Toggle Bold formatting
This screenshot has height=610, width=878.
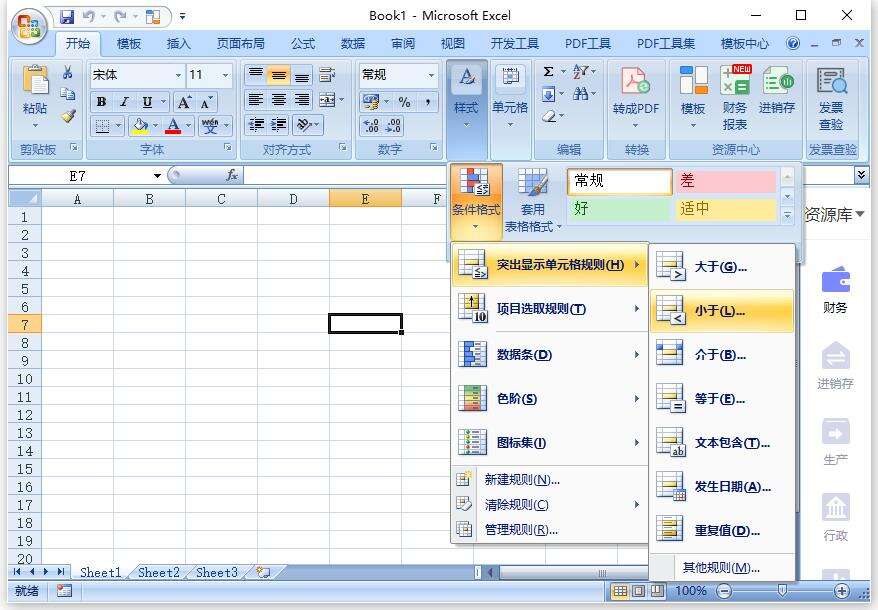tap(101, 102)
